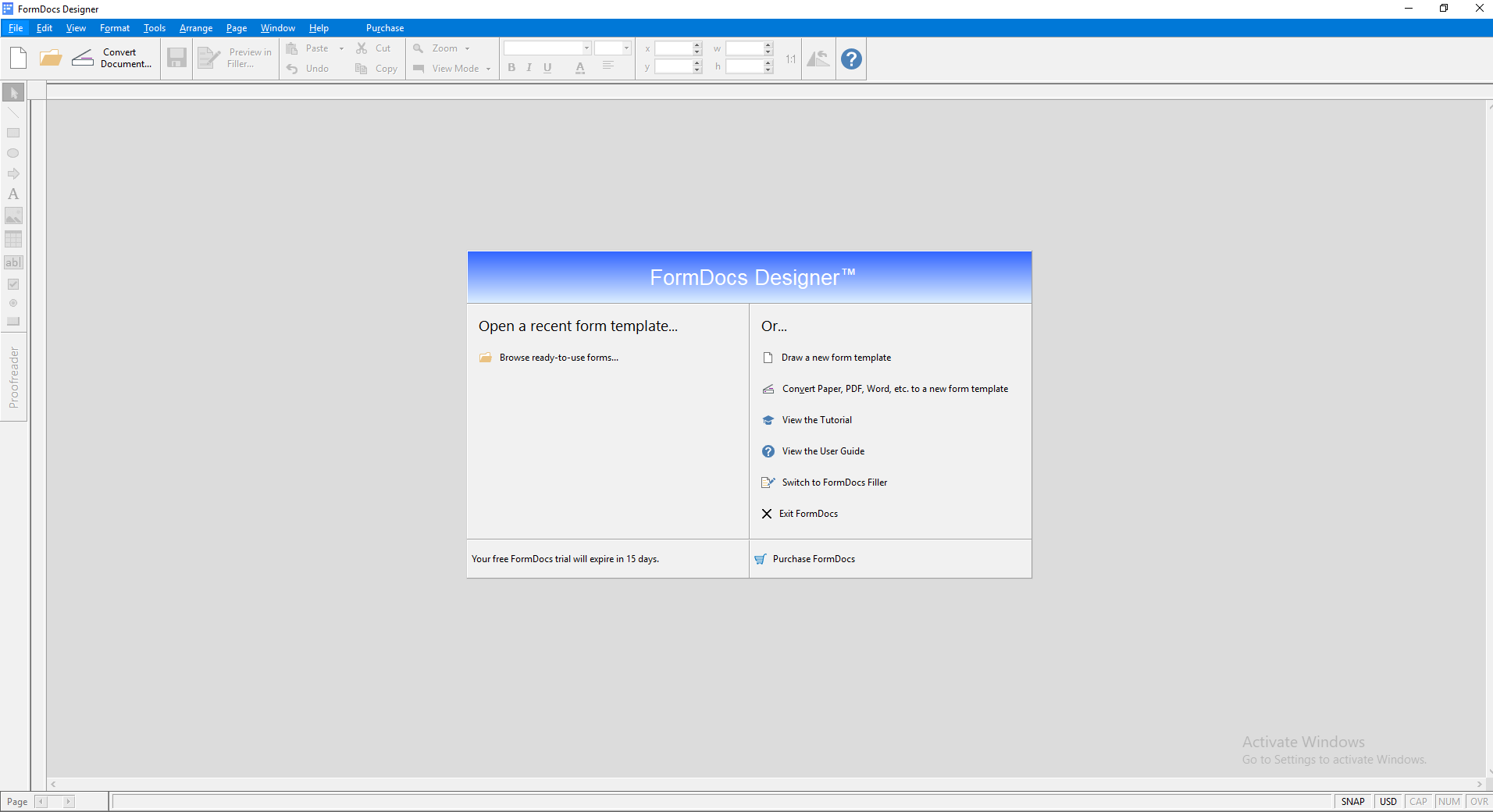Click Browse ready-to-use forms link
Screen dimensions: 1493x812
click(549, 358)
